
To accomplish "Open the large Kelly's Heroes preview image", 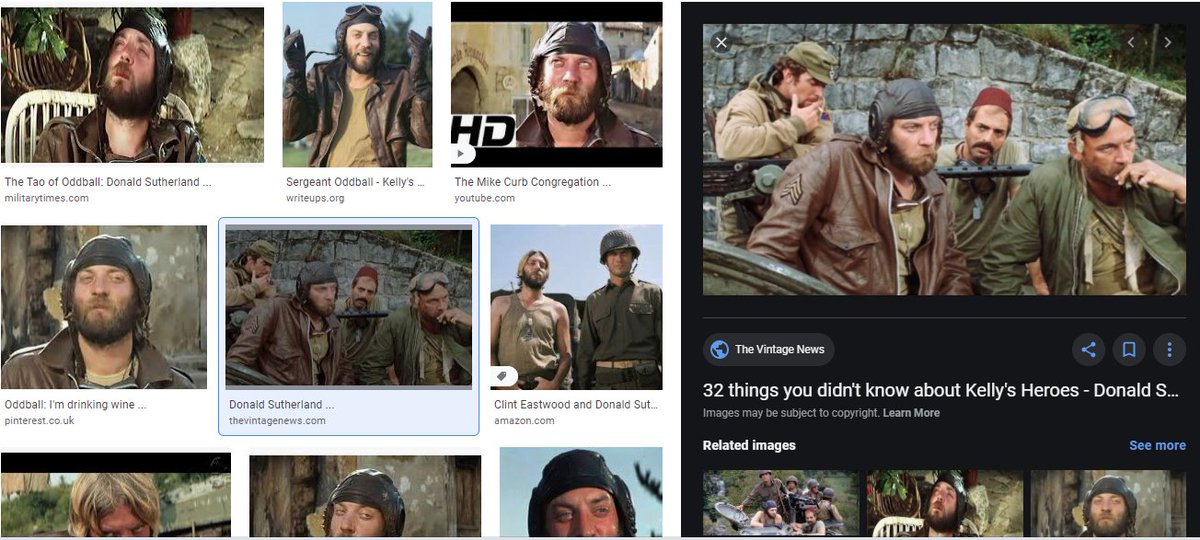I will tap(944, 160).
